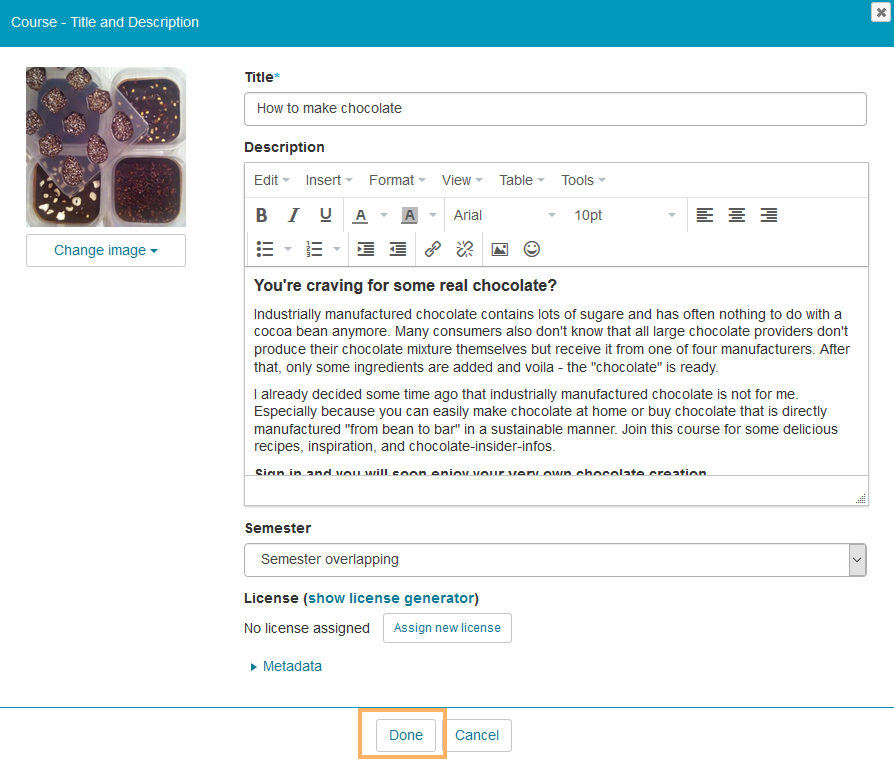
Task: Insert a link using the chain icon
Action: click(432, 249)
